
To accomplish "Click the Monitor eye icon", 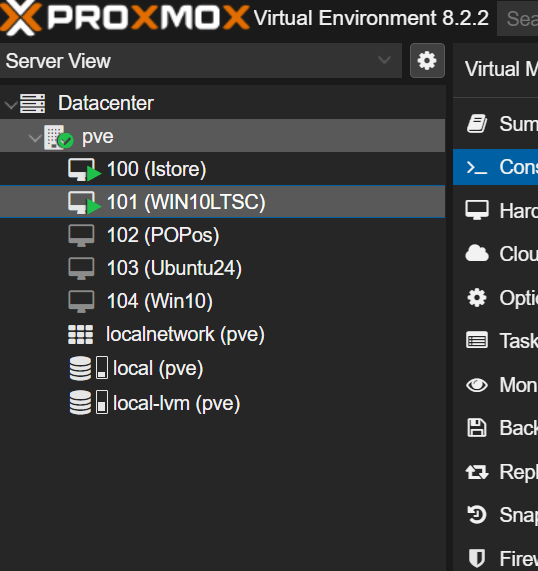I will [477, 385].
